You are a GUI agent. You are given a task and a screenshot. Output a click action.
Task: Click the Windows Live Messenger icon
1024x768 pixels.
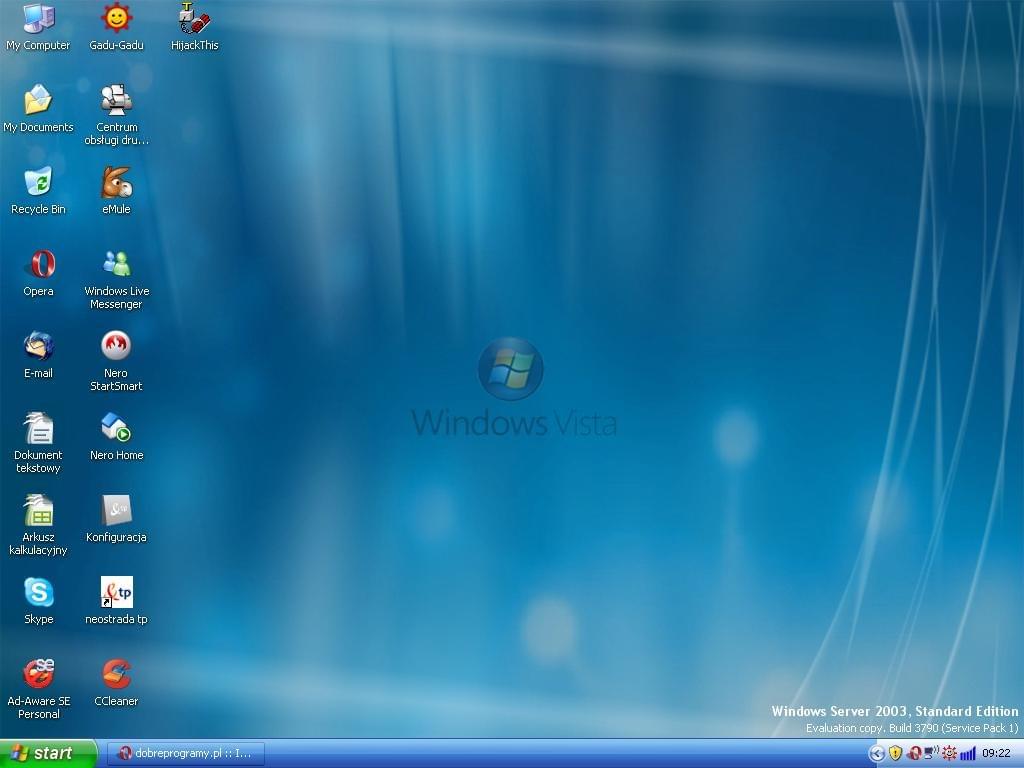click(116, 265)
